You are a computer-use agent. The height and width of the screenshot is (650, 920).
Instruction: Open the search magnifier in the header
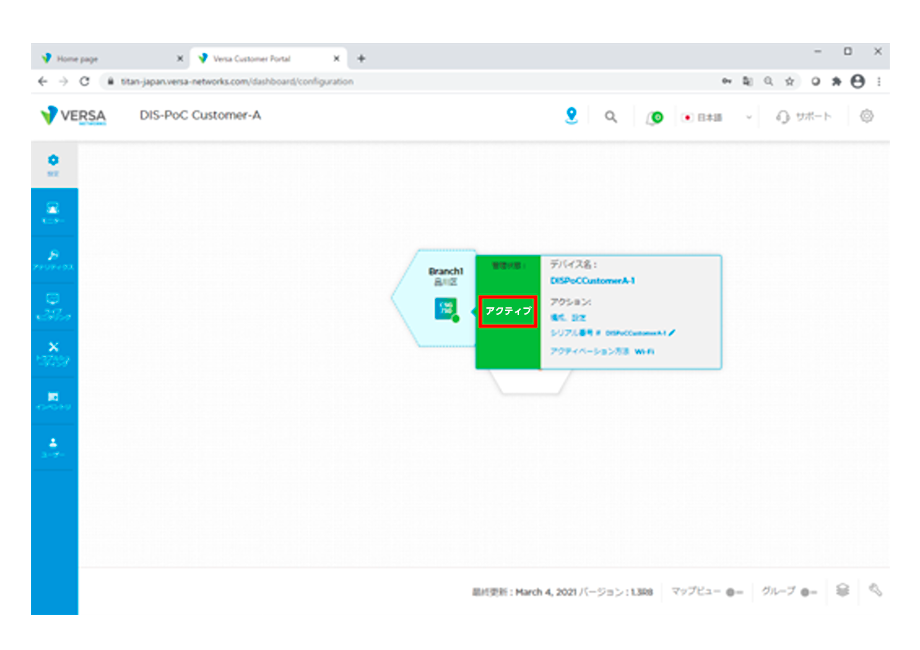tap(611, 117)
